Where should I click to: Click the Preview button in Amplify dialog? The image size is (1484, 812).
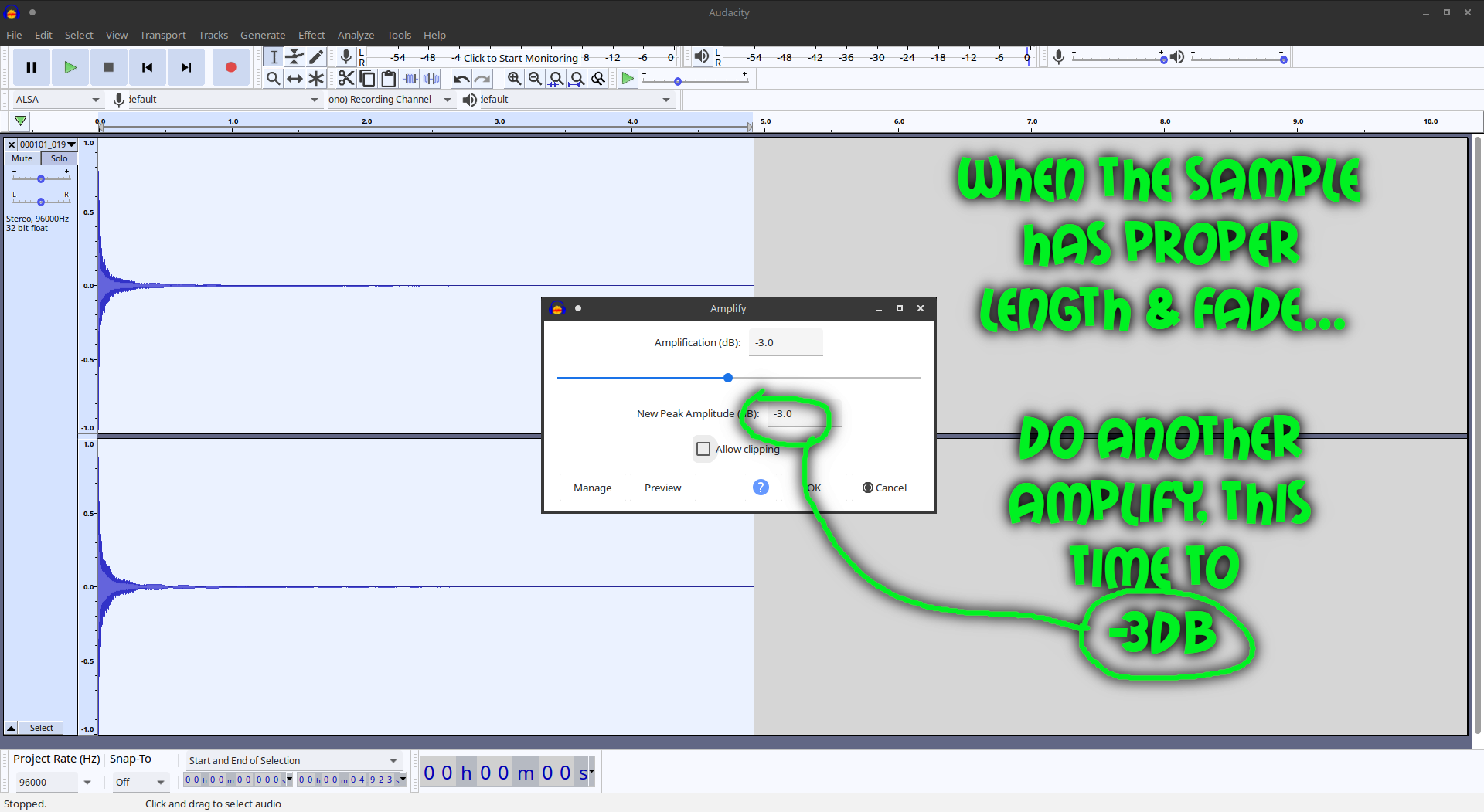[x=662, y=488]
